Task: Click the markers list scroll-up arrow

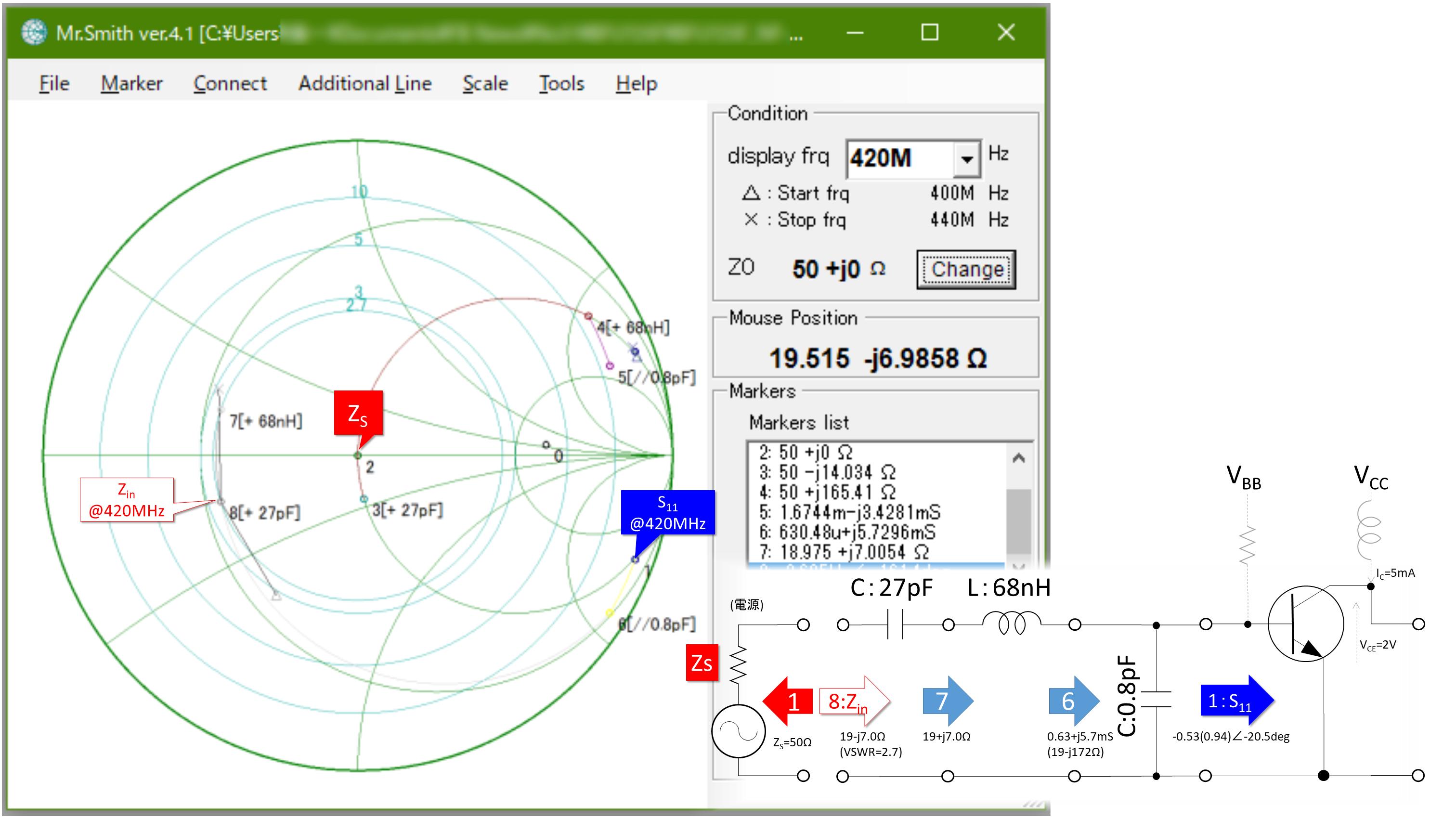Action: (1018, 458)
